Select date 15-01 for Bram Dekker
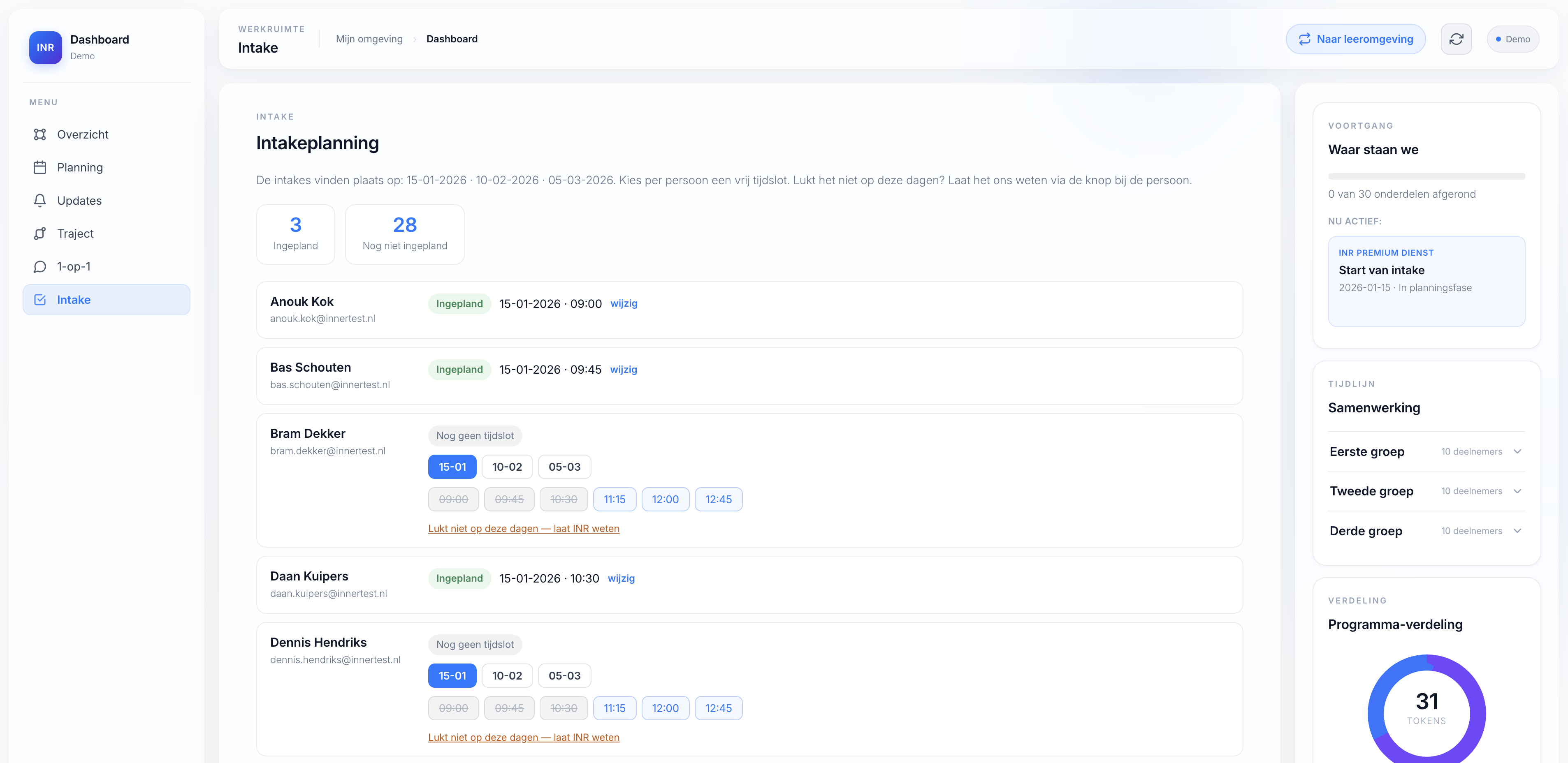The height and width of the screenshot is (763, 1568). click(452, 467)
